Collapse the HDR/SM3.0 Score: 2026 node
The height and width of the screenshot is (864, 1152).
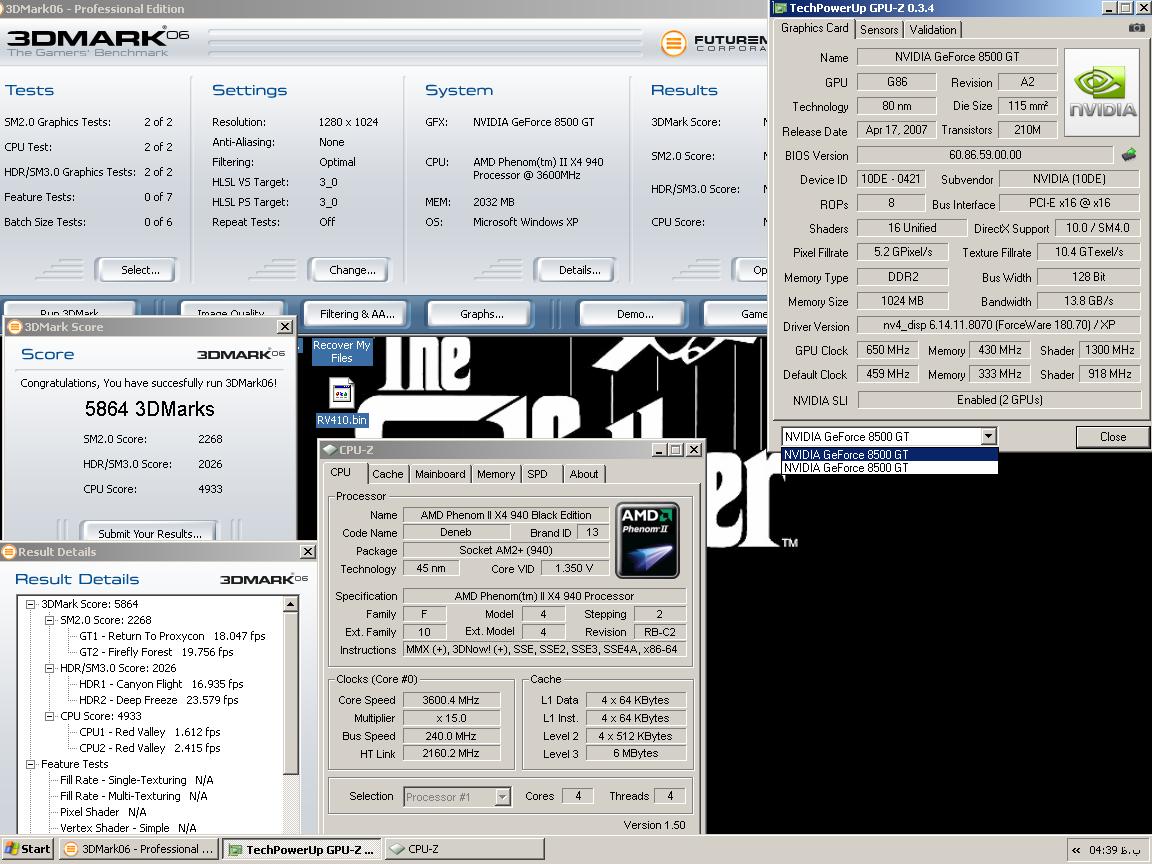(x=49, y=668)
